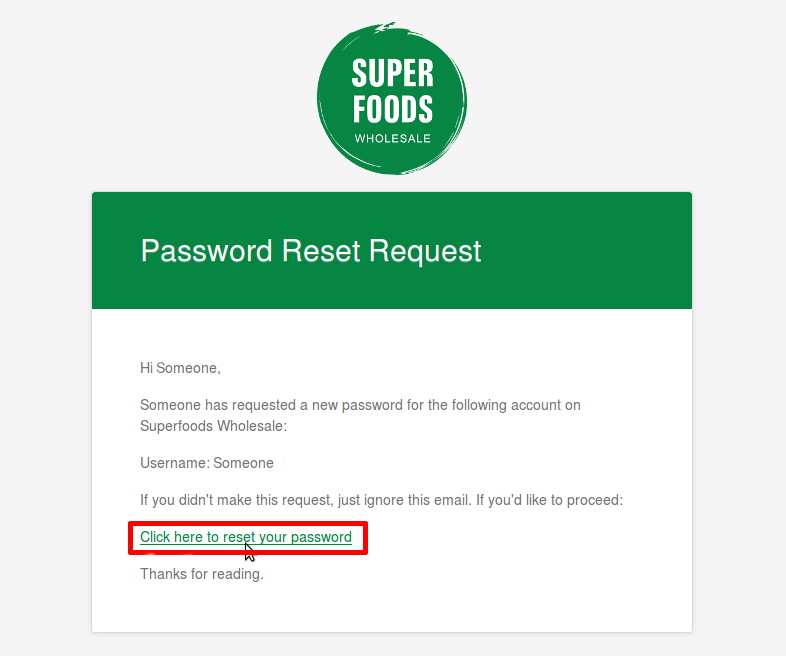The image size is (786, 656).
Task: Click the word 'Reset' in the green heading
Action: 321,250
